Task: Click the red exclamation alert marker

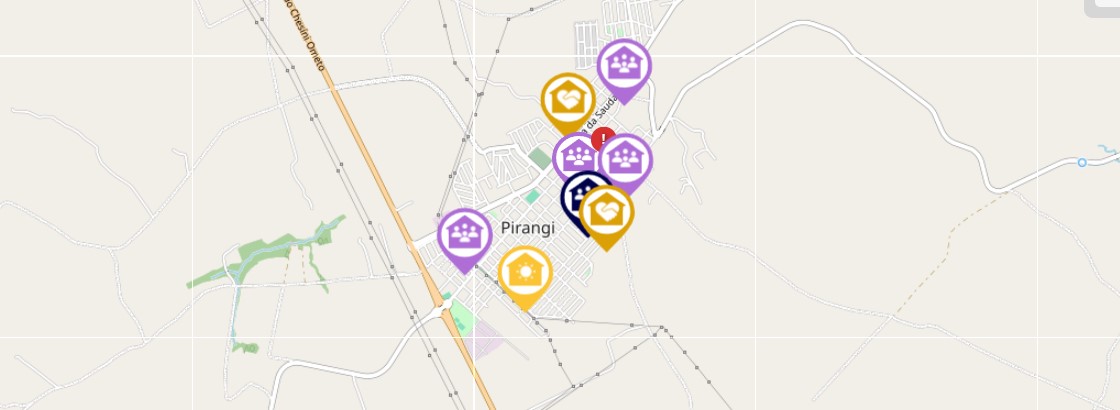Action: 604,139
